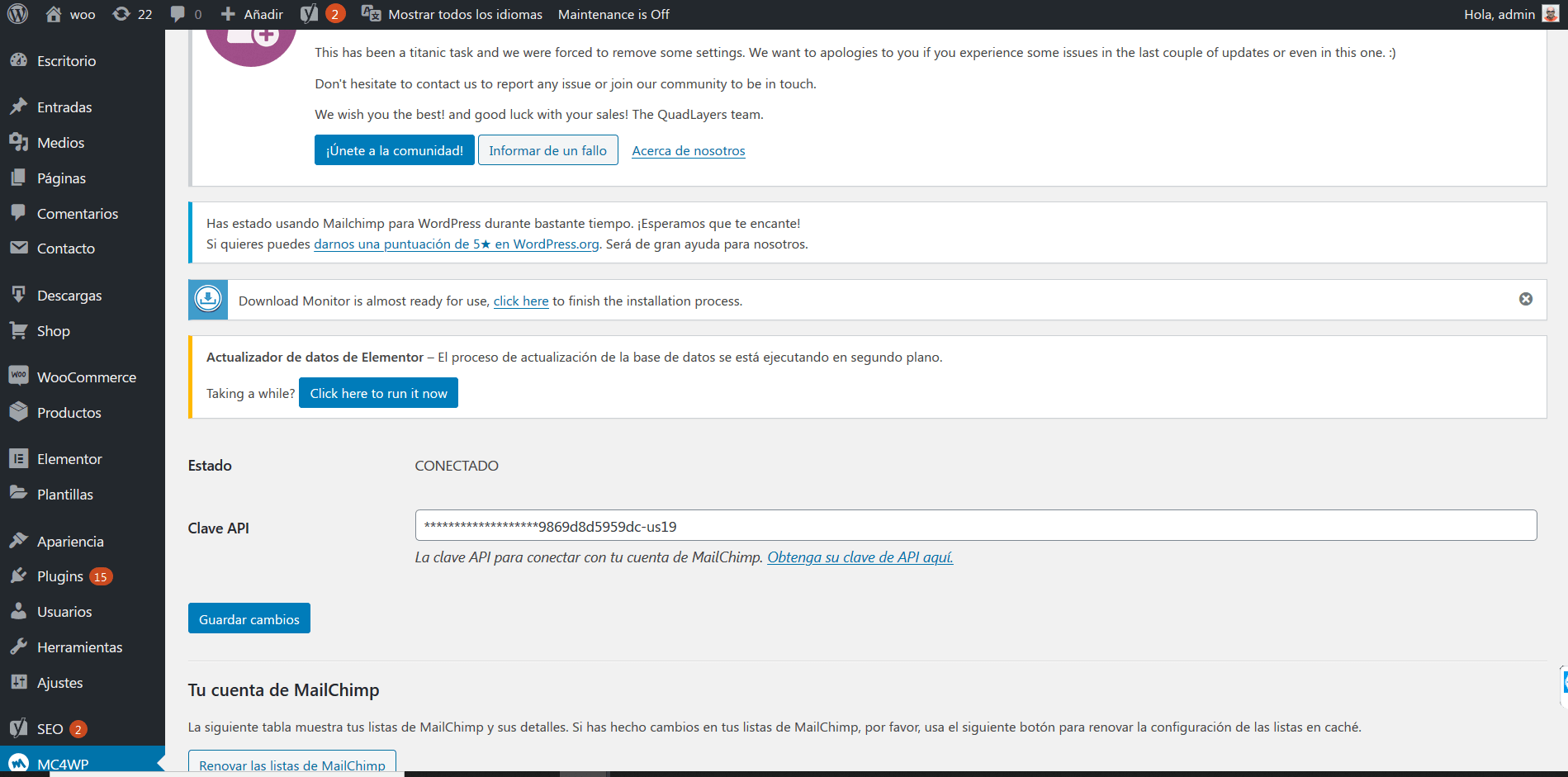Screen dimensions: 1568x777
Task: Click the Plantillas folder icon
Action: click(18, 493)
